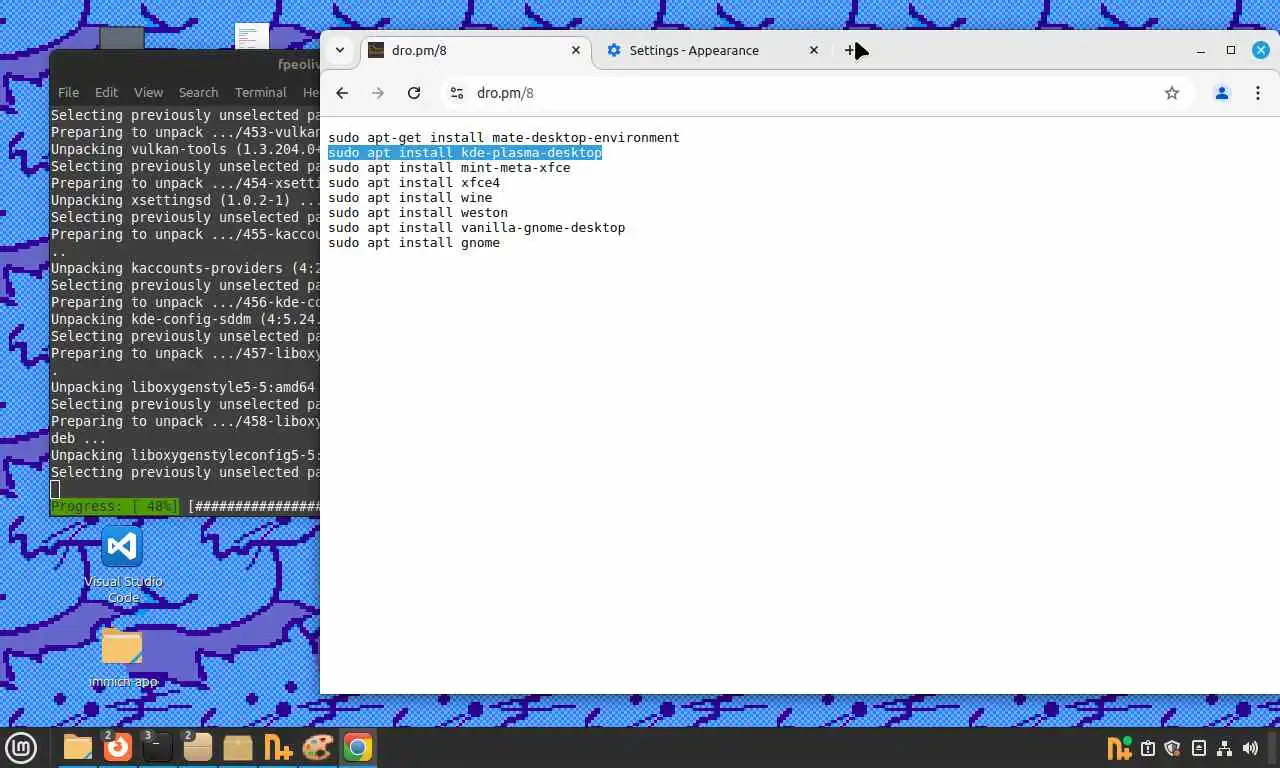Click the terminal window title bar
This screenshot has height=768, width=1280.
(x=185, y=65)
